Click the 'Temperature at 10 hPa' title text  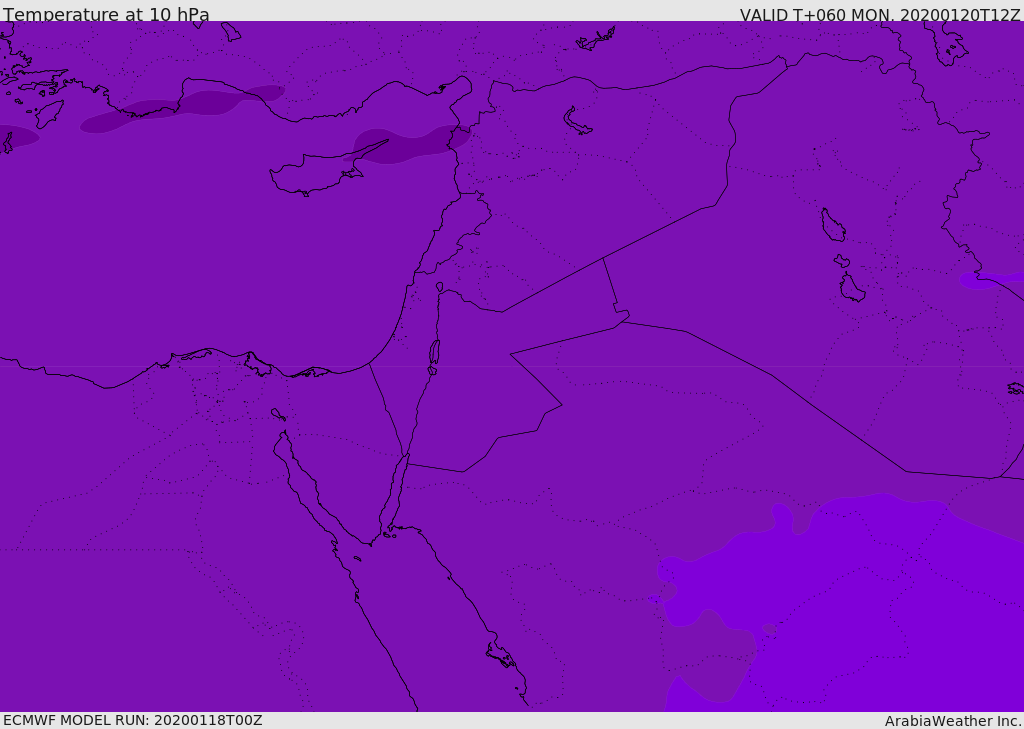pos(106,14)
